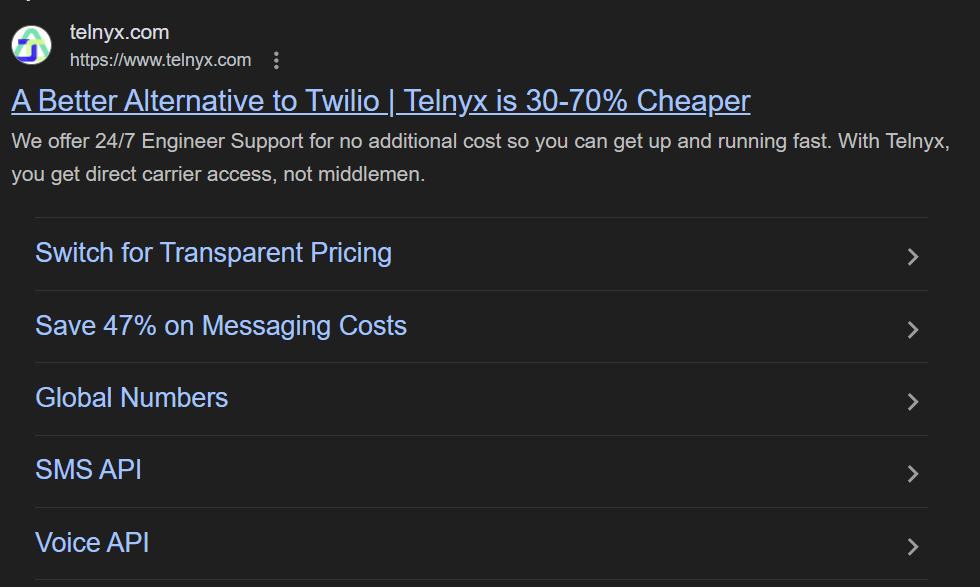Select the SMS API sitelink

click(x=88, y=470)
